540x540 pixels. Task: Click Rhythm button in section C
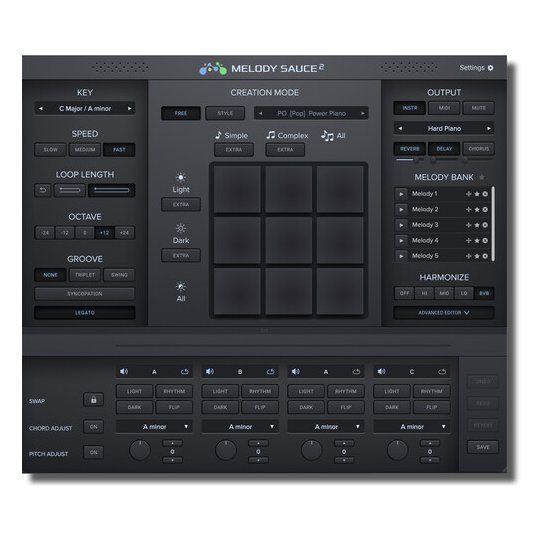(432, 391)
